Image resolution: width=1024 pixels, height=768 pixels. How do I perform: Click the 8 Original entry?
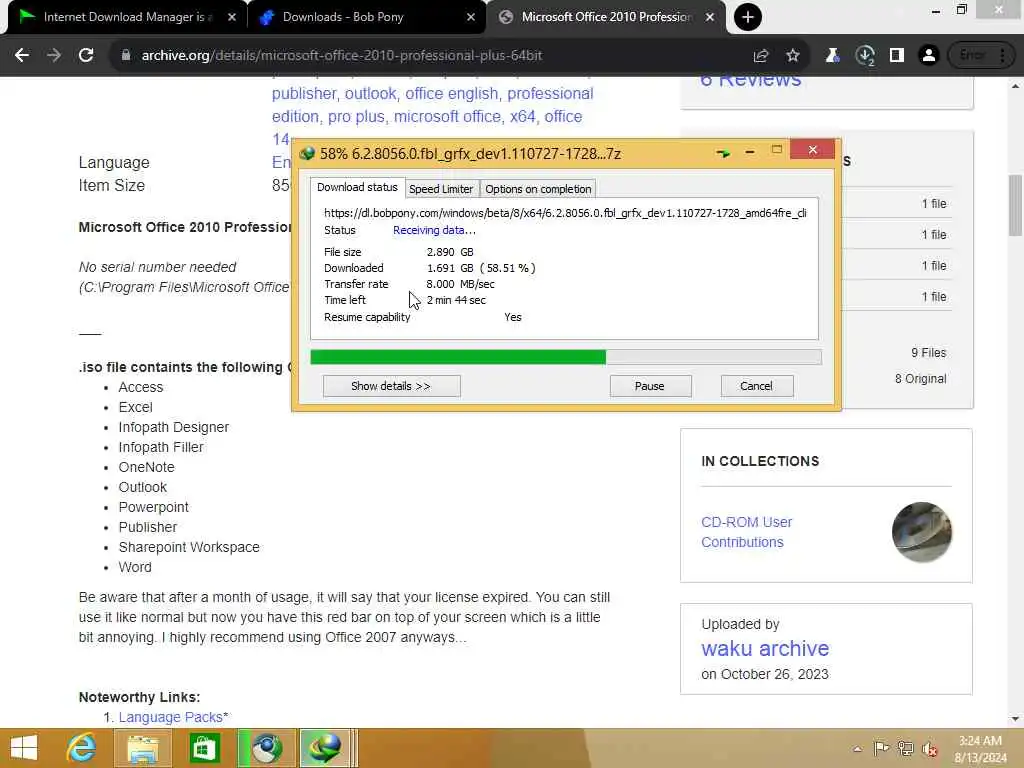point(920,379)
